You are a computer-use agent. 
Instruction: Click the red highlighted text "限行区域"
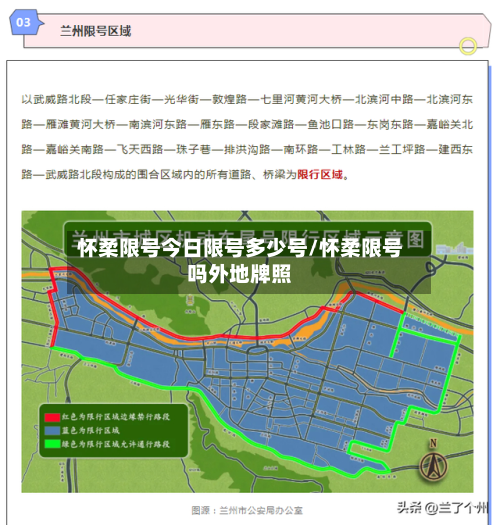pos(320,174)
